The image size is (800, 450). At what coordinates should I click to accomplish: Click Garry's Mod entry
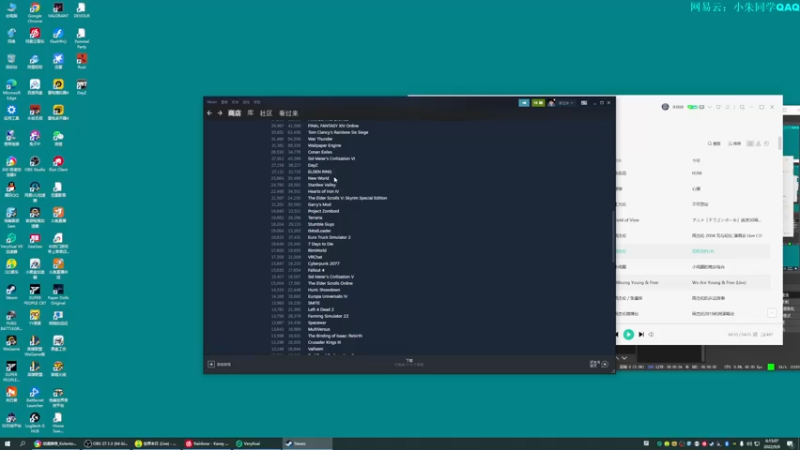319,205
